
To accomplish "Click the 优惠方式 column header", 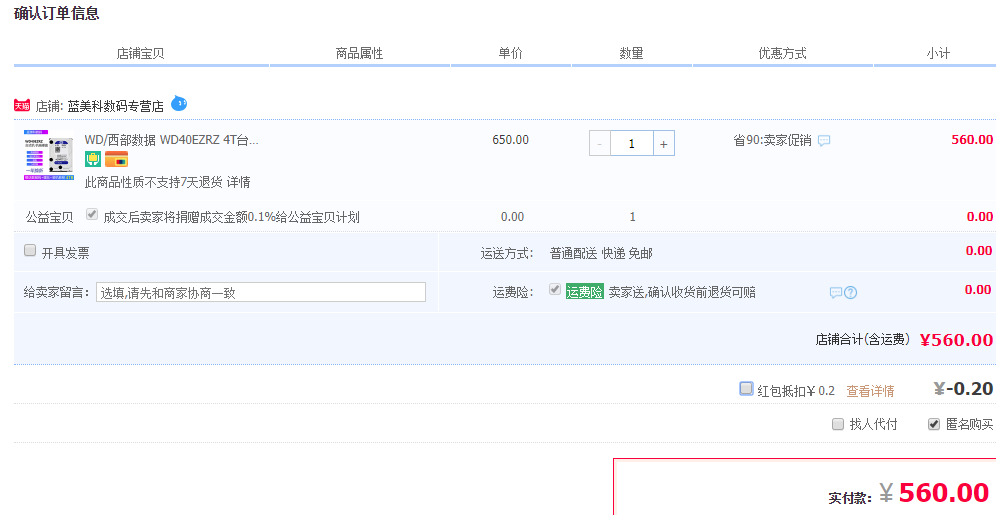I will pyautogui.click(x=783, y=53).
